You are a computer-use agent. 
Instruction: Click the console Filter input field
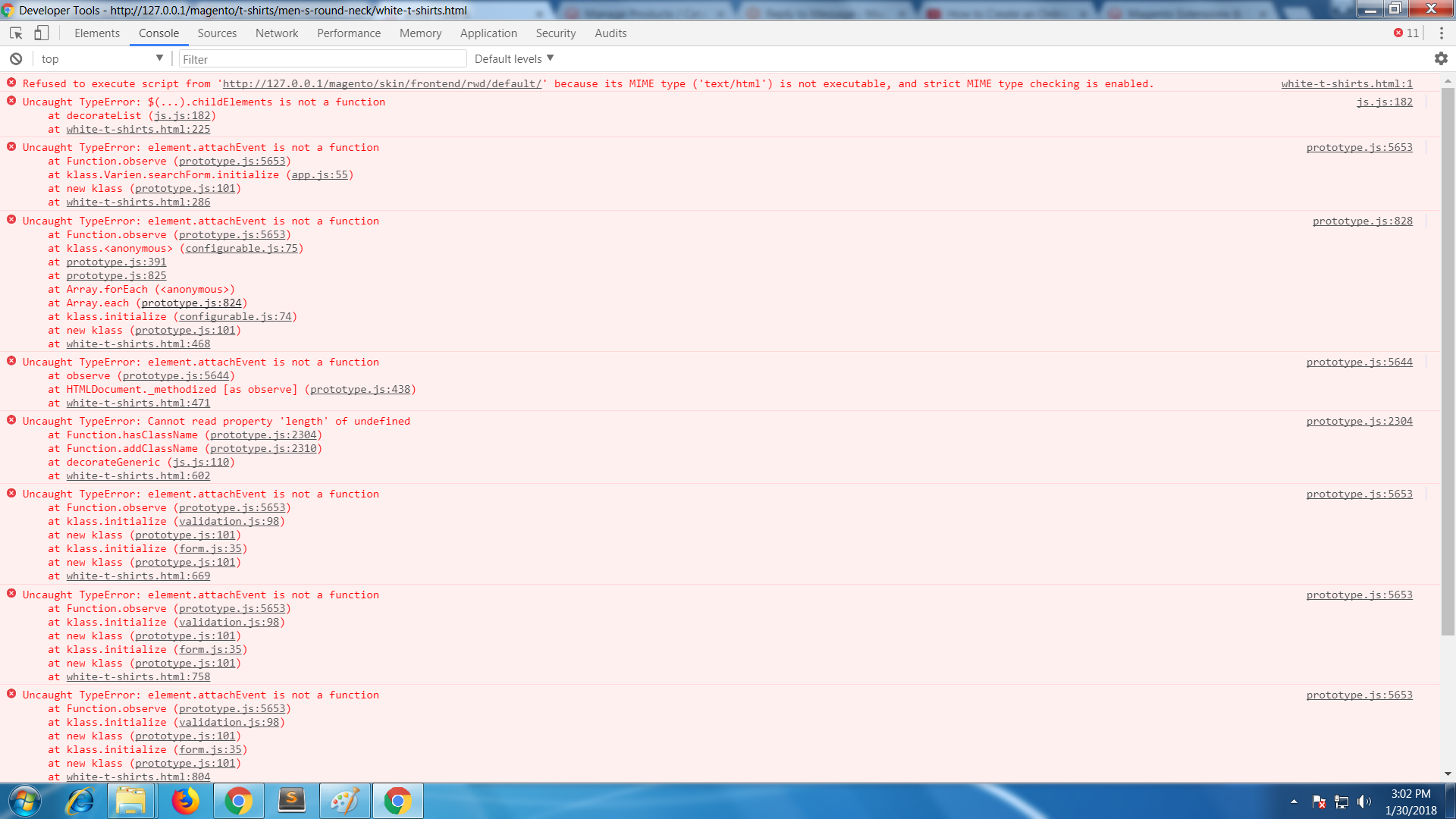[x=322, y=58]
